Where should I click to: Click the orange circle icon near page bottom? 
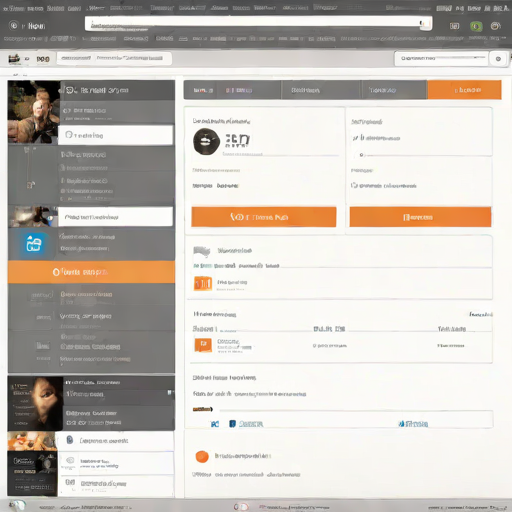202,456
